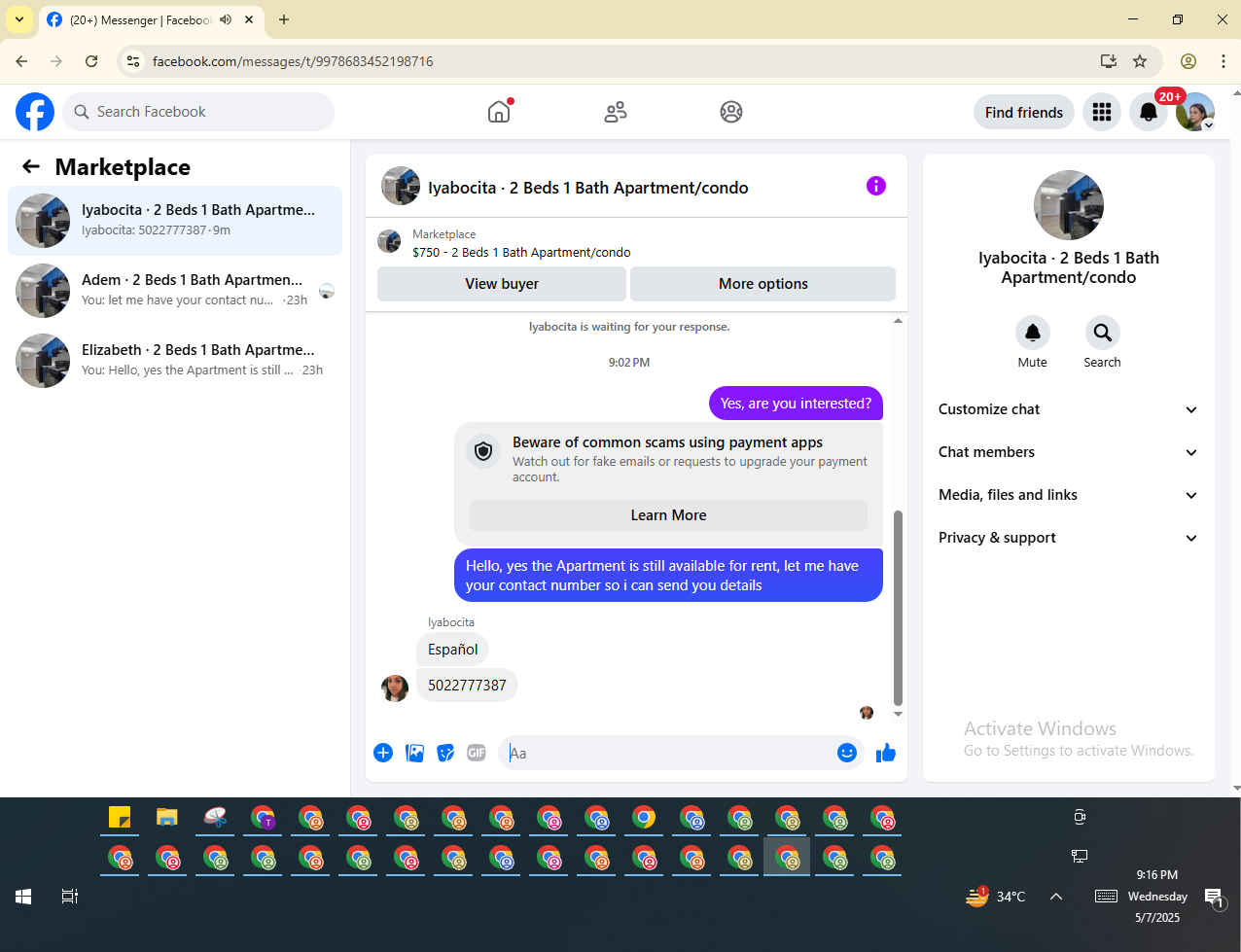The height and width of the screenshot is (952, 1241).
Task: Expand Customize chat section
Action: pyautogui.click(x=1068, y=409)
